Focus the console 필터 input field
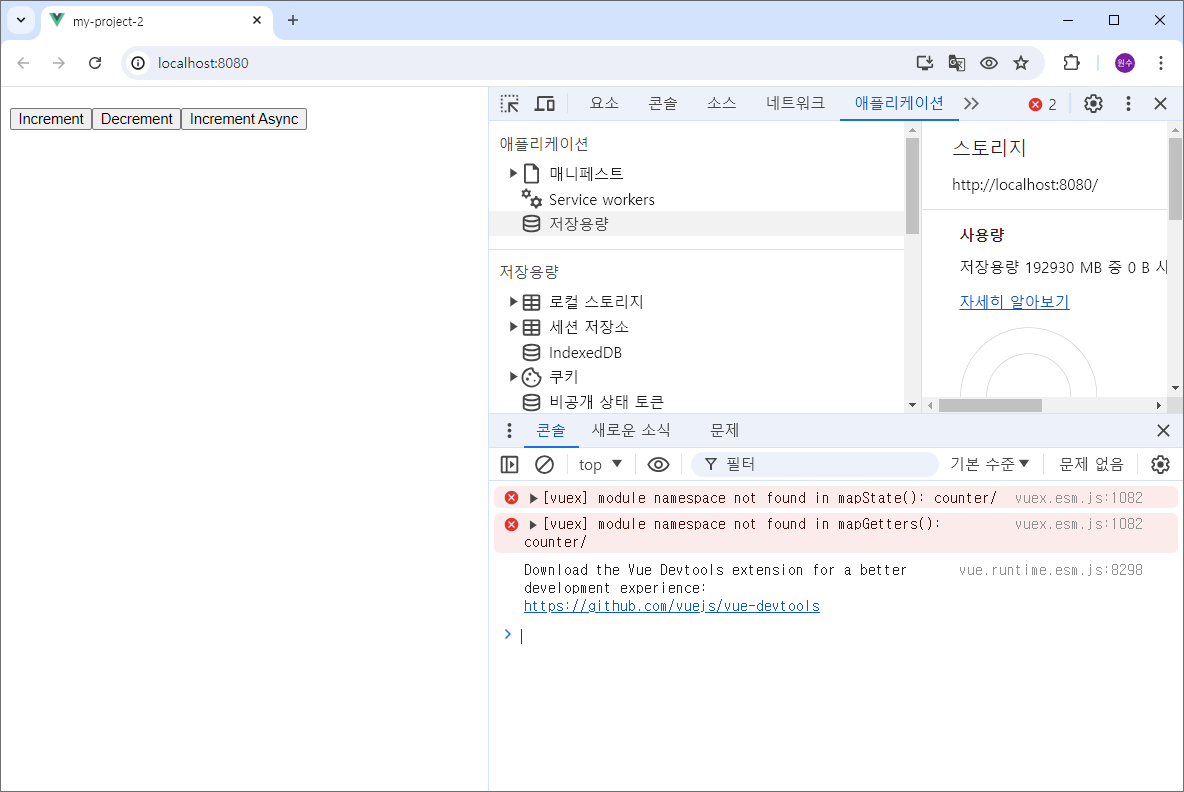The width and height of the screenshot is (1184, 792). click(815, 464)
